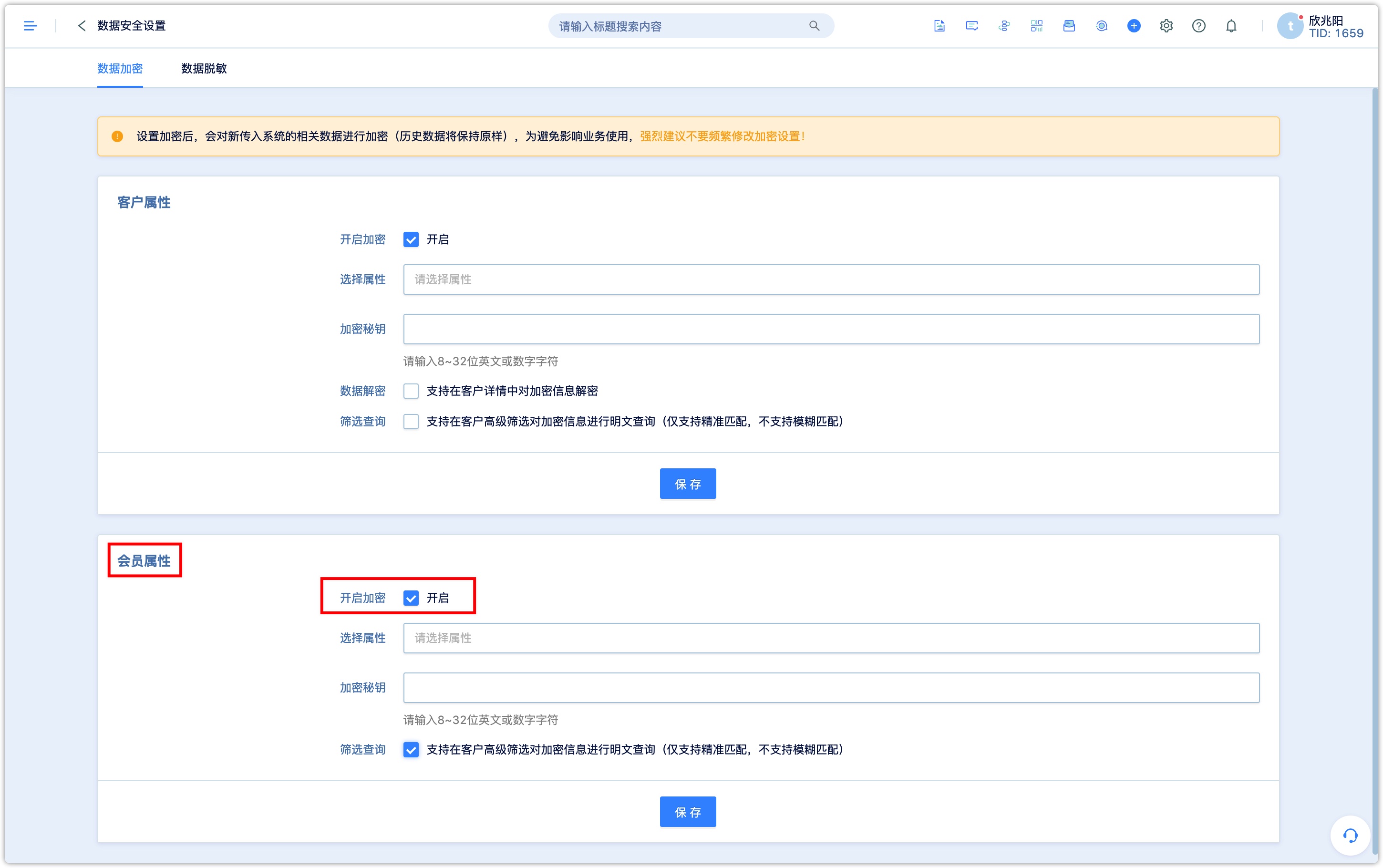The width and height of the screenshot is (1383, 868).
Task: Enable 数据解密 customer detail decryption checkbox
Action: 411,391
